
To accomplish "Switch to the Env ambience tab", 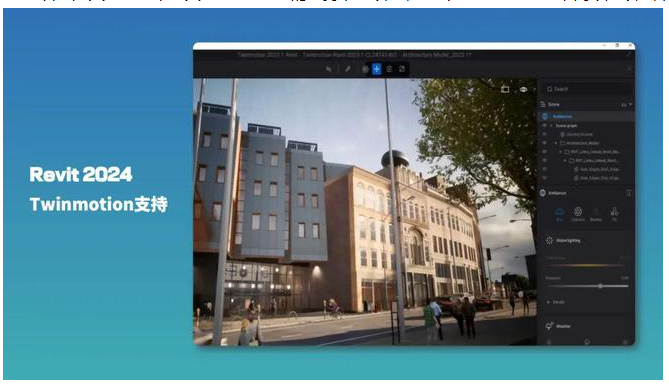I will point(559,214).
